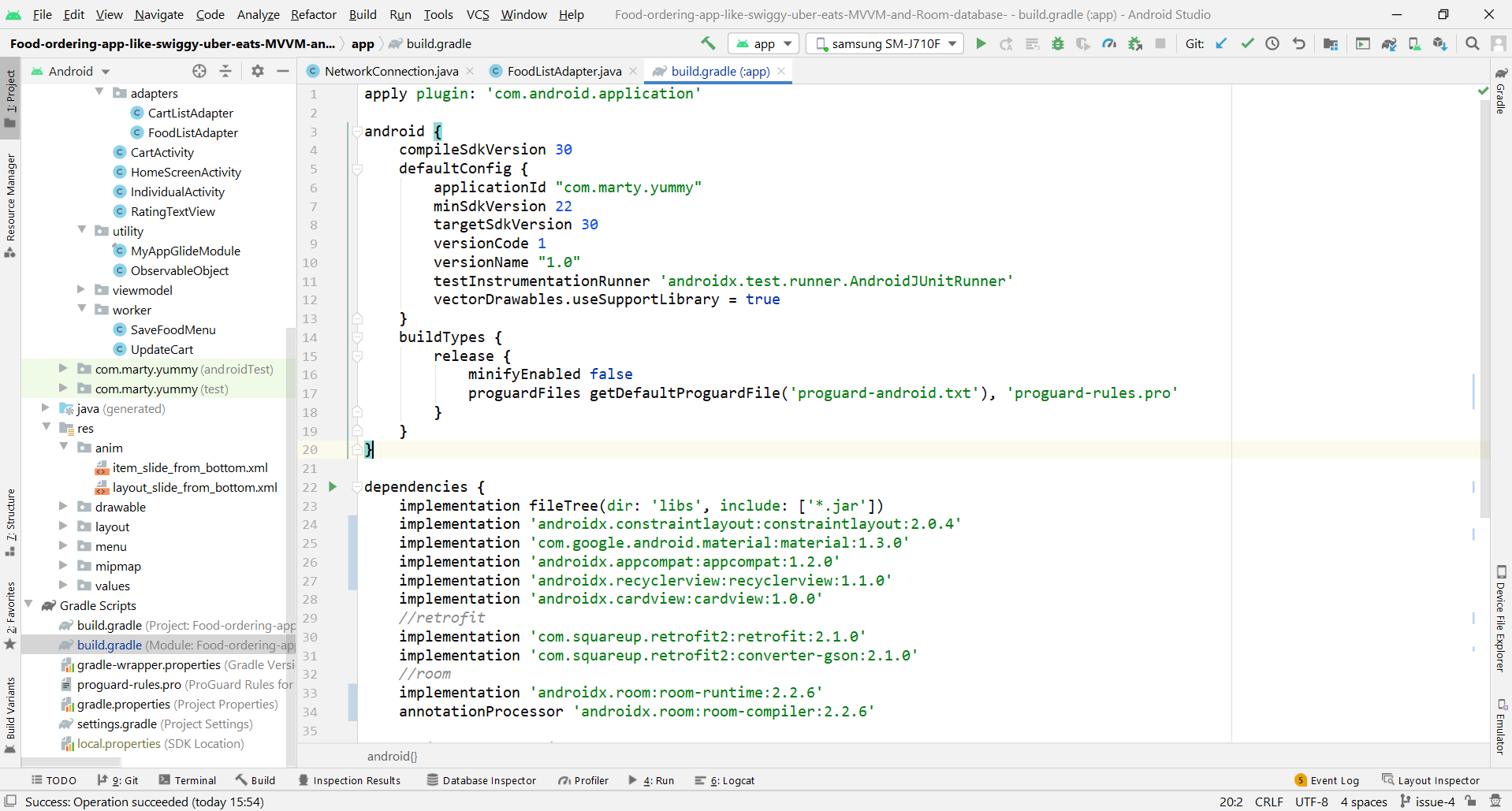Viewport: 1512px width, 811px height.
Task: Fold the android block in editor gutter
Action: 357,131
